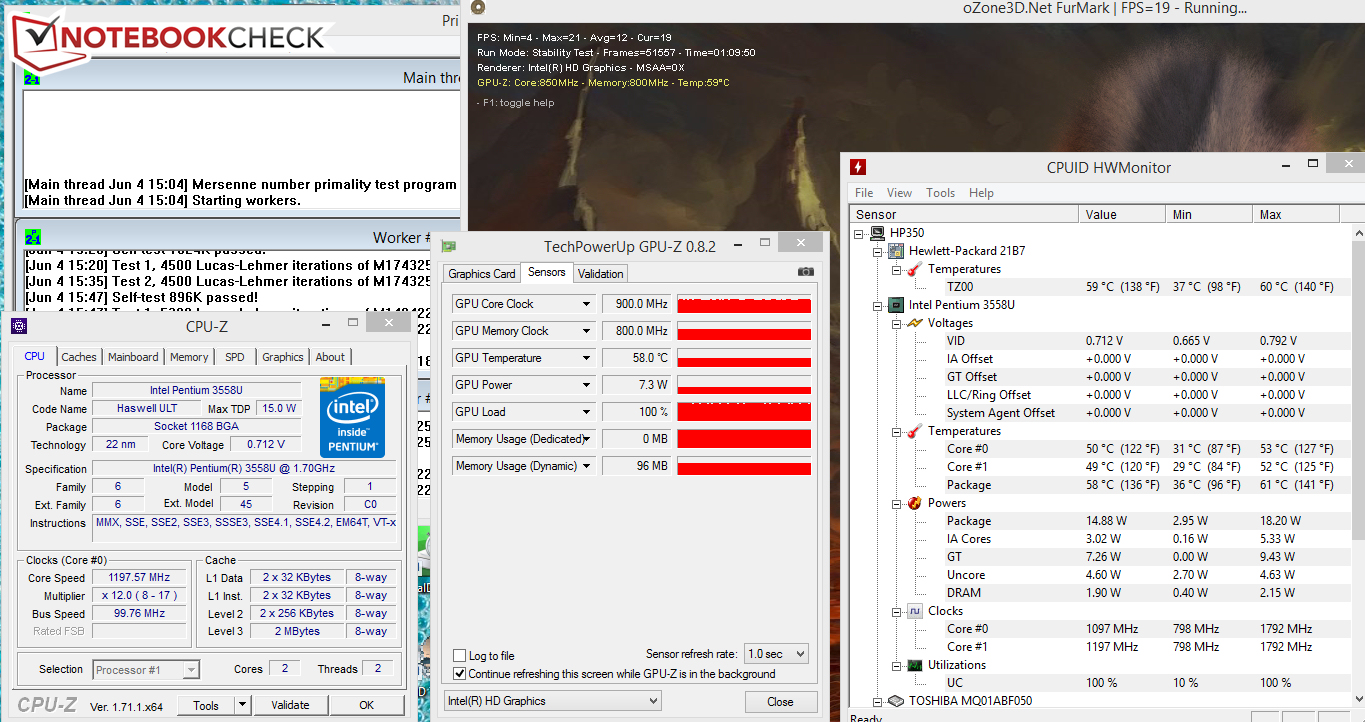Open the Processor #1 selection dropdown
This screenshot has height=722, width=1365.
point(147,669)
